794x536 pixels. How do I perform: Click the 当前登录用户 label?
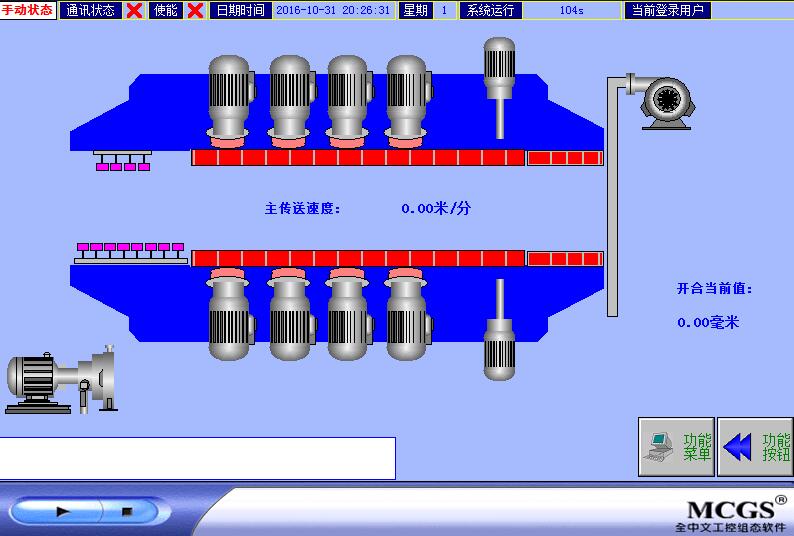[667, 10]
